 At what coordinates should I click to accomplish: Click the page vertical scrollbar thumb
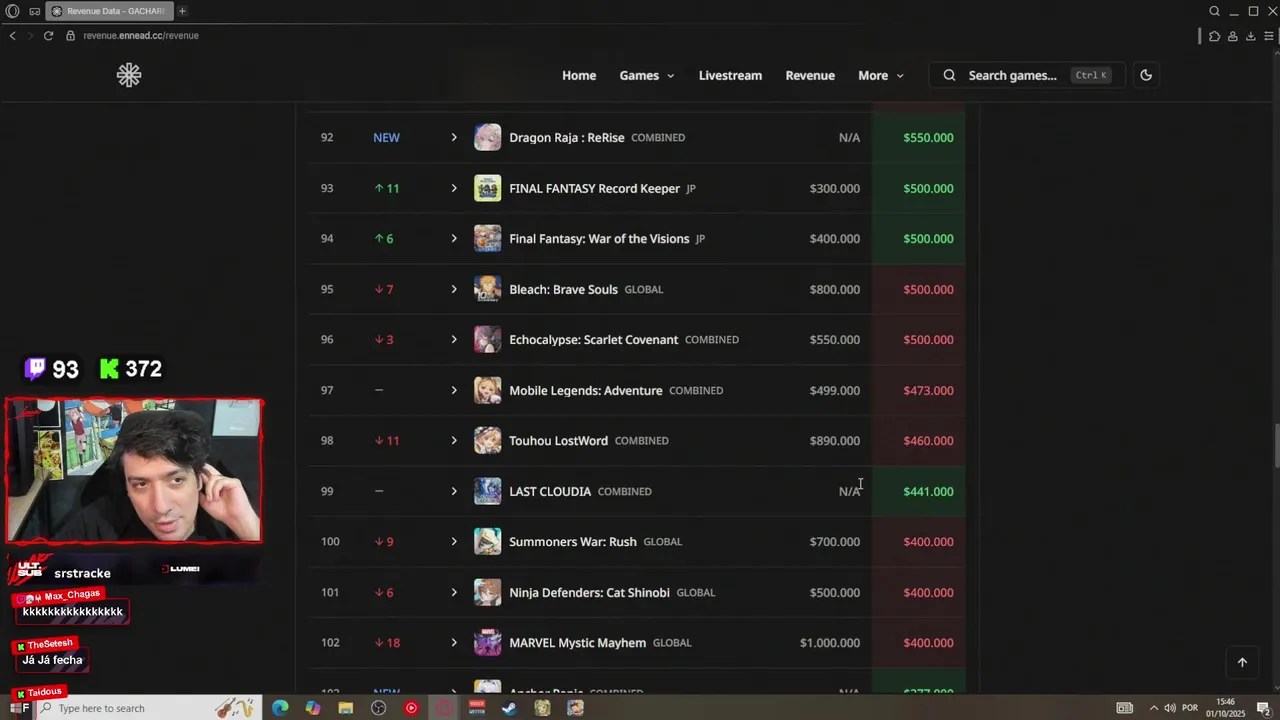1276,445
